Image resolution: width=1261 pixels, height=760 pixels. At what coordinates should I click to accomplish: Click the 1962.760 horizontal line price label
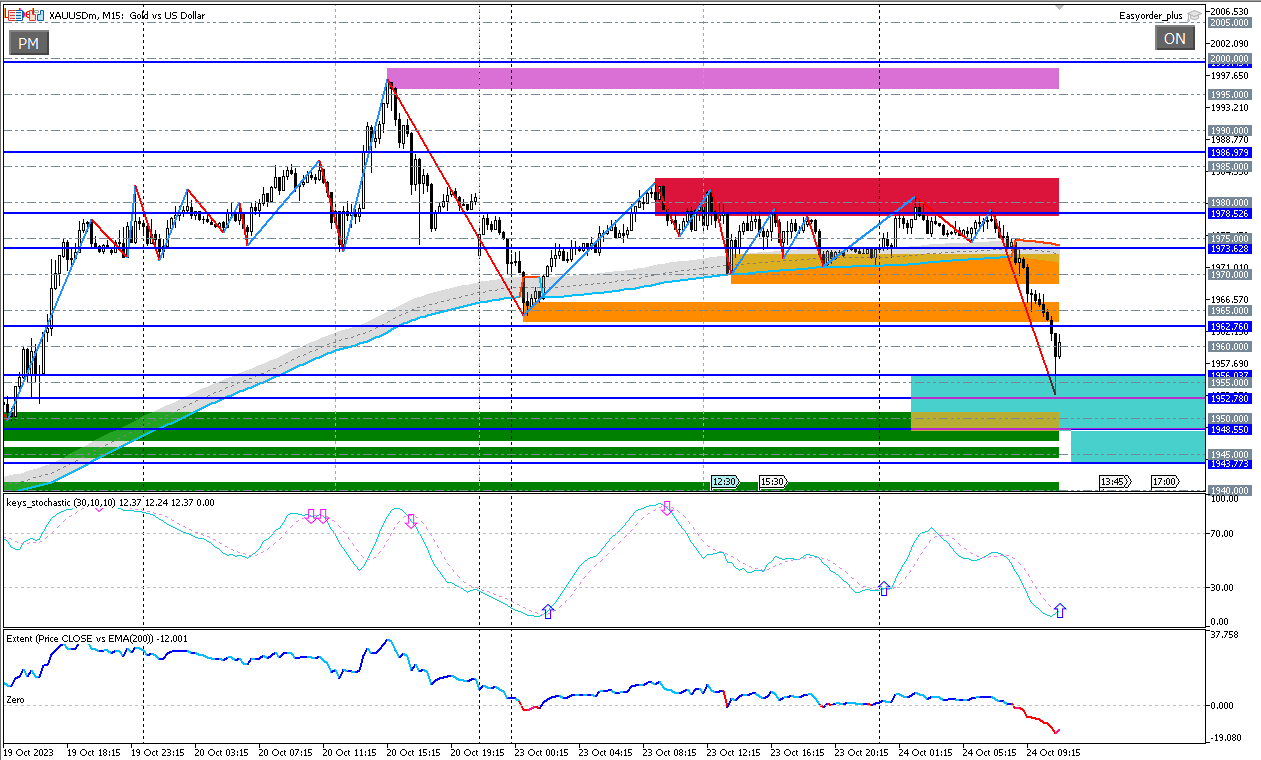pyautogui.click(x=1229, y=327)
